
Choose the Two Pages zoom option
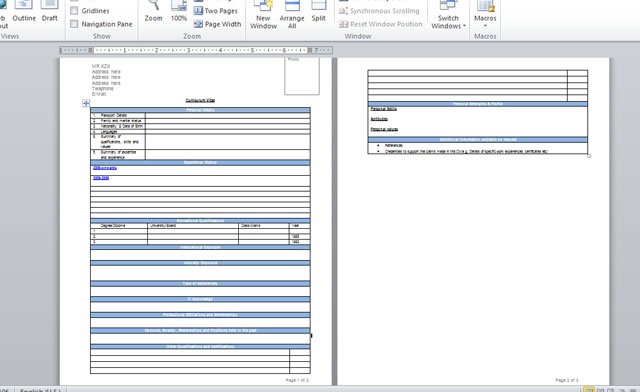point(216,11)
